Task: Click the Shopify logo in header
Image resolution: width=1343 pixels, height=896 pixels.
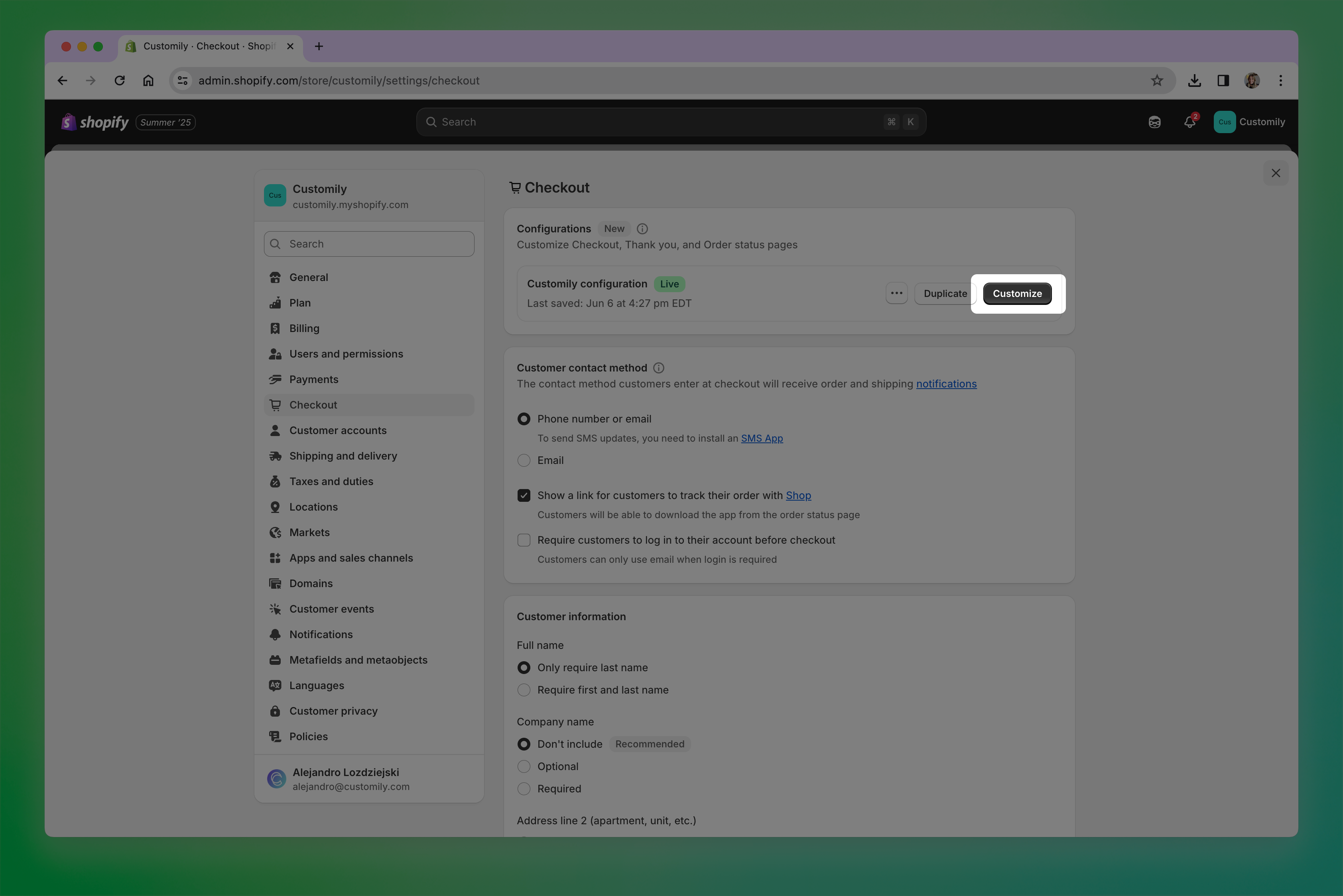Action: click(x=95, y=122)
